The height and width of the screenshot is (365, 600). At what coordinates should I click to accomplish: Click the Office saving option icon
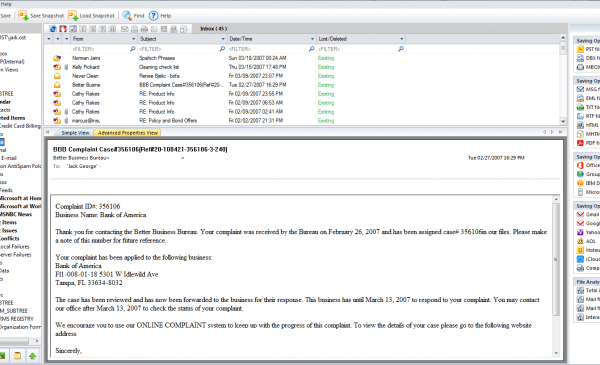(x=580, y=165)
